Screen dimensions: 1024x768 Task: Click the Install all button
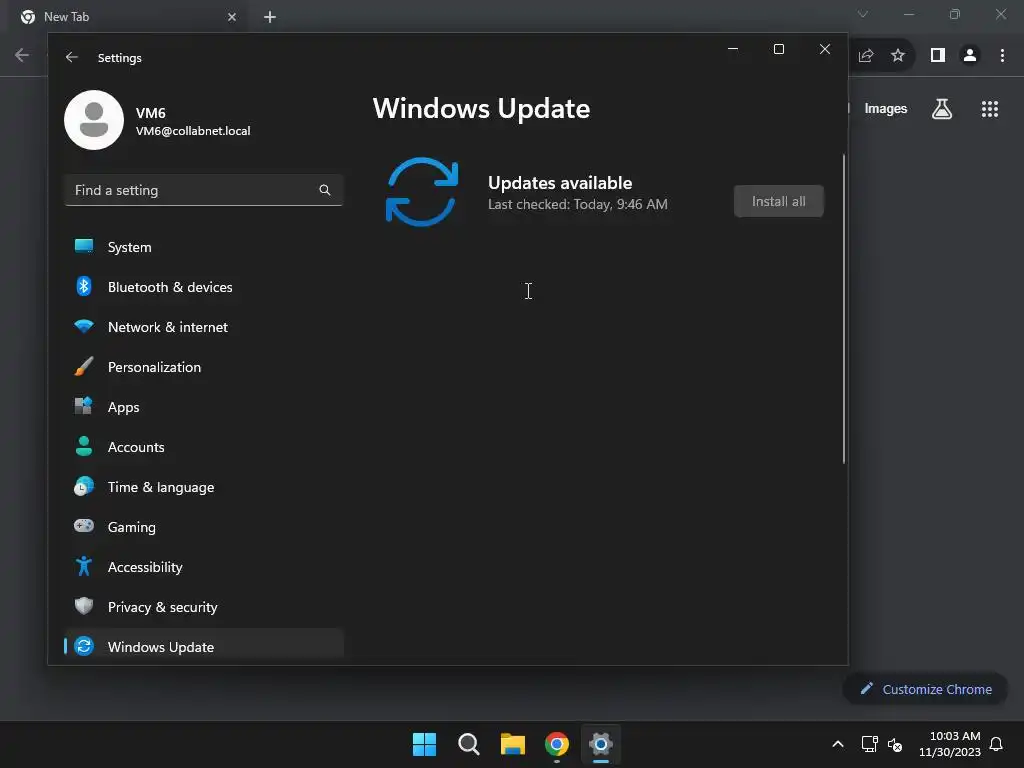(778, 201)
